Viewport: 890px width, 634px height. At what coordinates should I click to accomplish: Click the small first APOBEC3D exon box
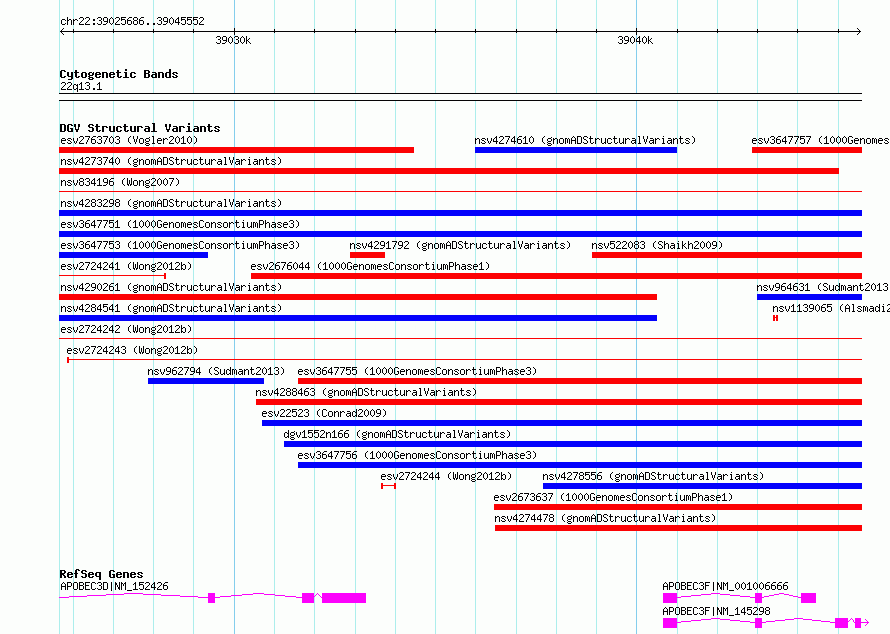[211, 598]
